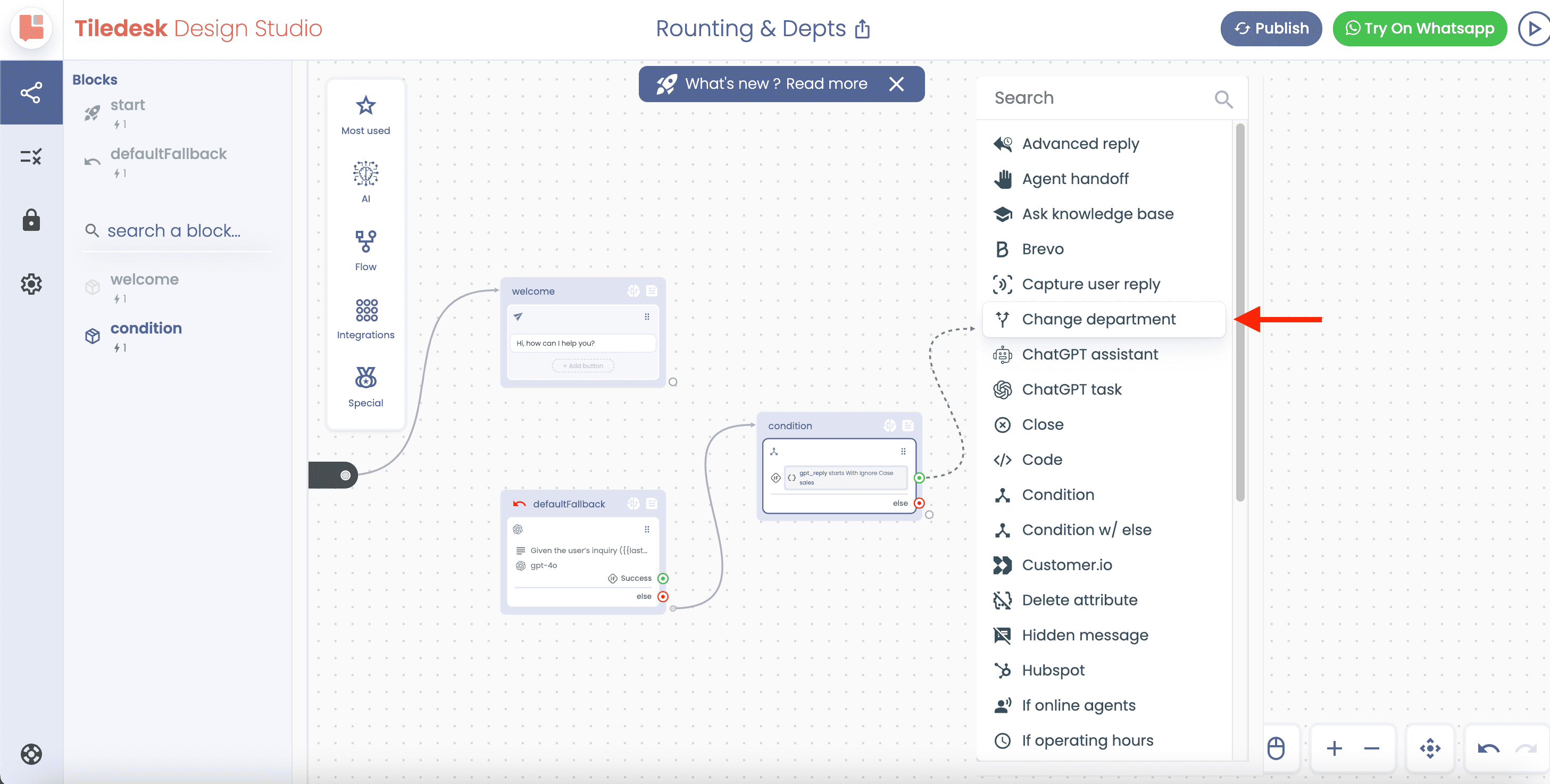Image resolution: width=1550 pixels, height=784 pixels.
Task: Choose Capture user reply action
Action: (1104, 284)
